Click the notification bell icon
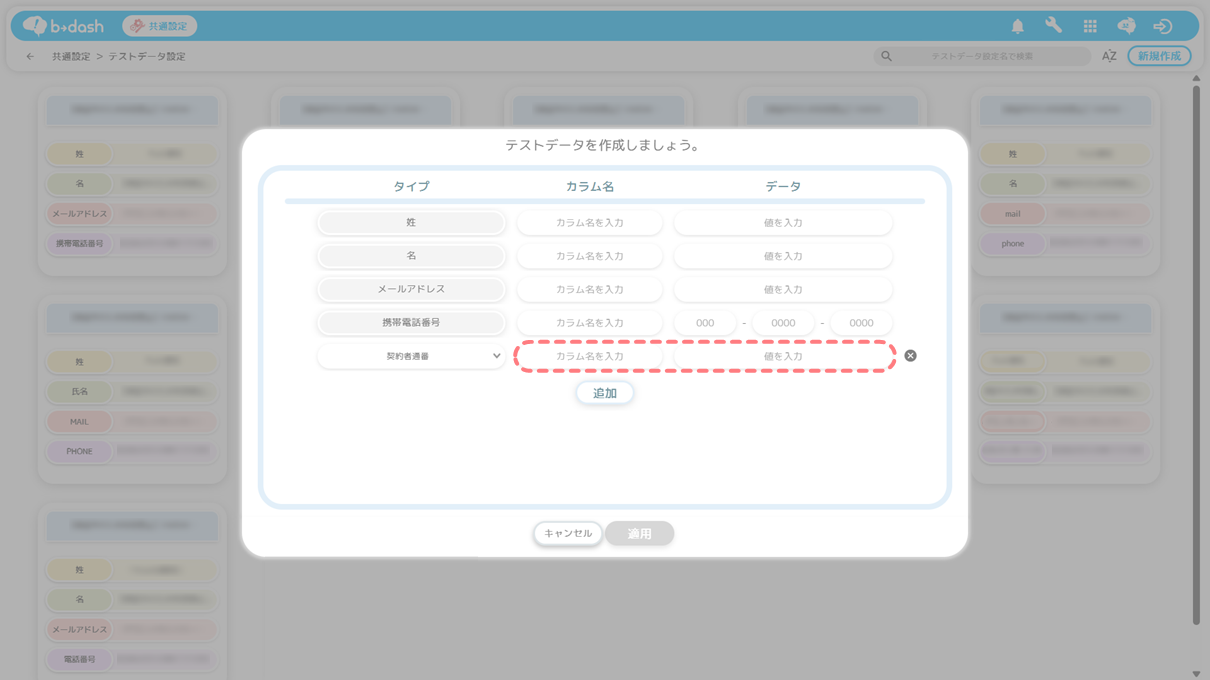The width and height of the screenshot is (1210, 680). point(1017,26)
